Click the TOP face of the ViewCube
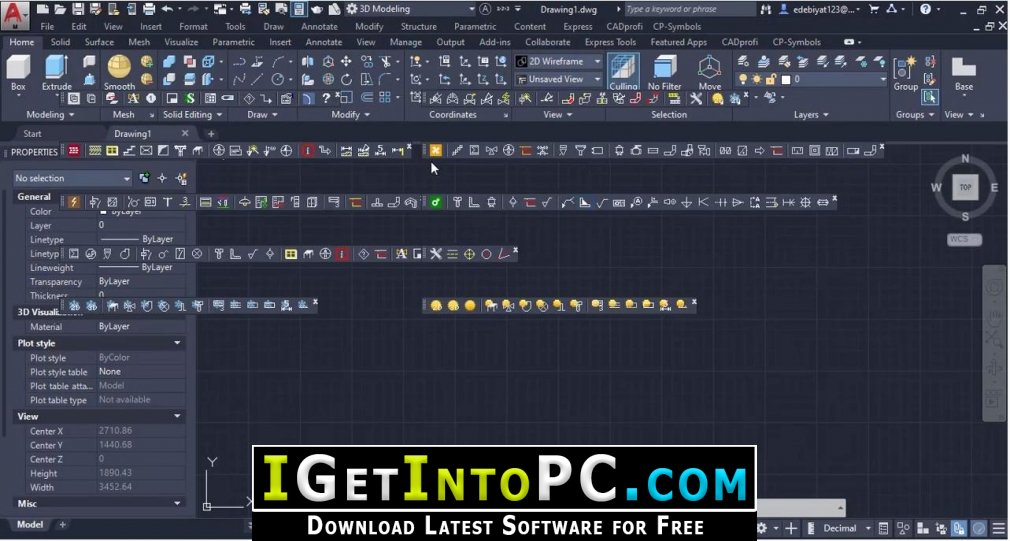1010x541 pixels. click(965, 187)
